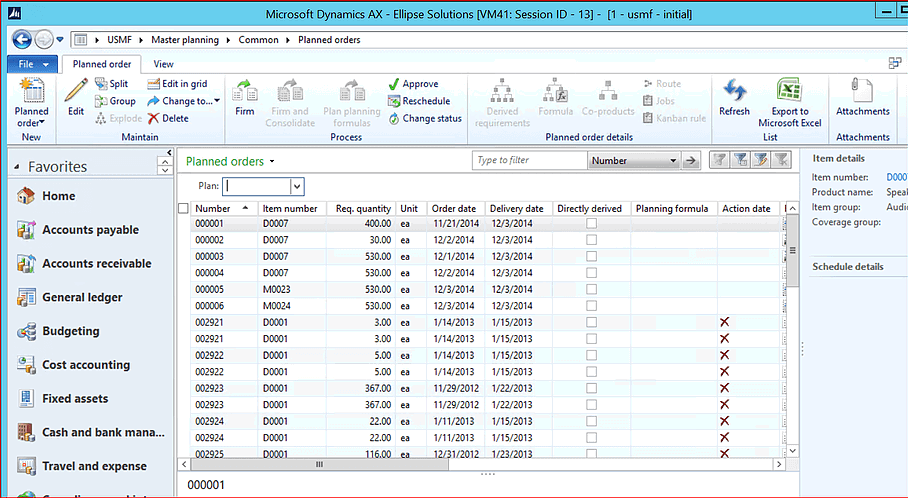This screenshot has width=908, height=498.
Task: Open Change status action
Action: [x=424, y=118]
